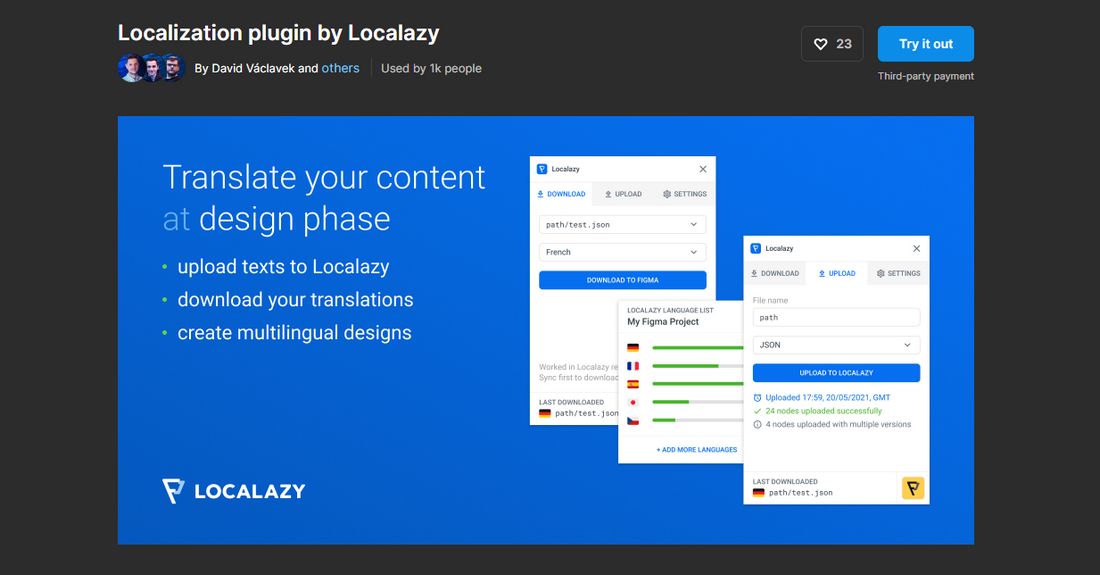The image size is (1100, 575).
Task: Click 4 nodes uploaded with multiple versions
Action: tap(838, 424)
